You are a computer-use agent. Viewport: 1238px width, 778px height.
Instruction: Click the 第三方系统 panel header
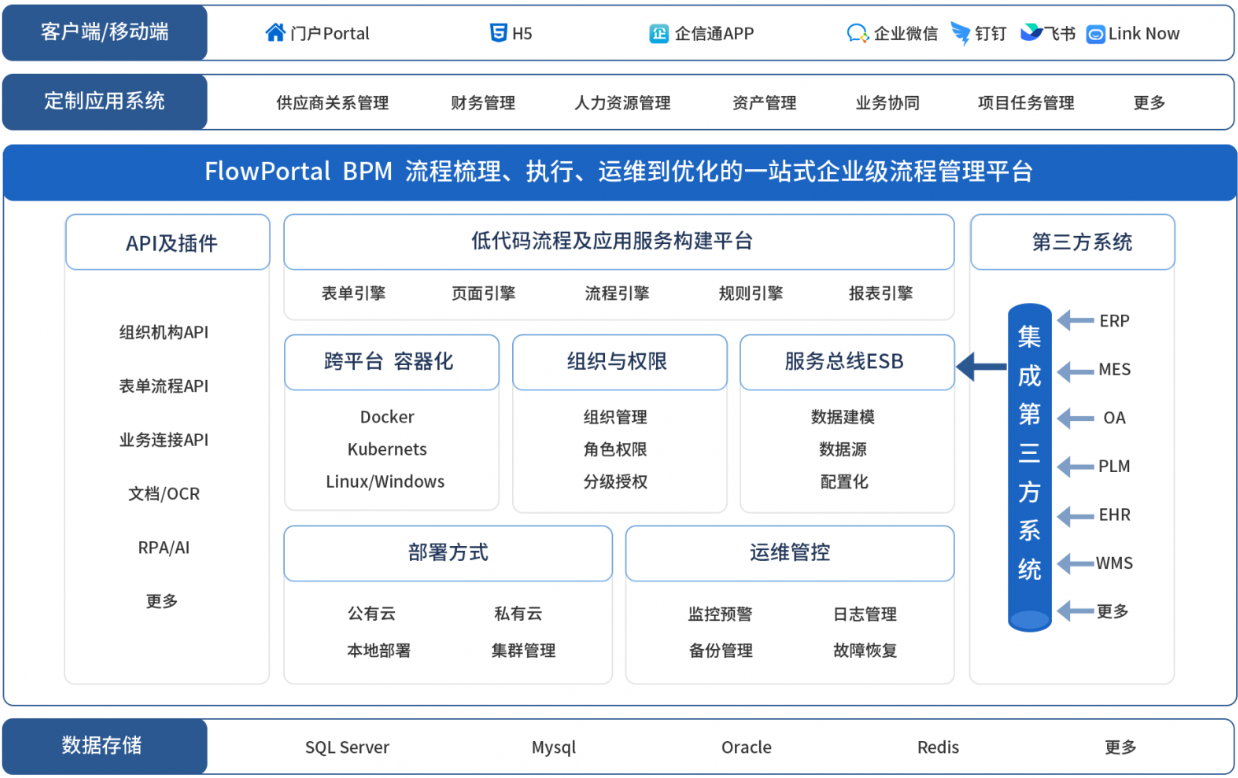point(1071,241)
